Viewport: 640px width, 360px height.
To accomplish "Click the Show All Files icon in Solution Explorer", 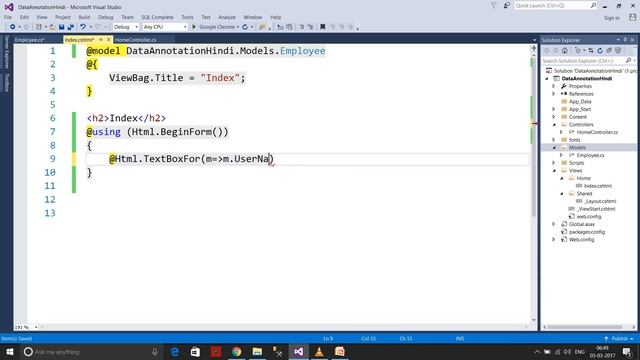I will [618, 51].
